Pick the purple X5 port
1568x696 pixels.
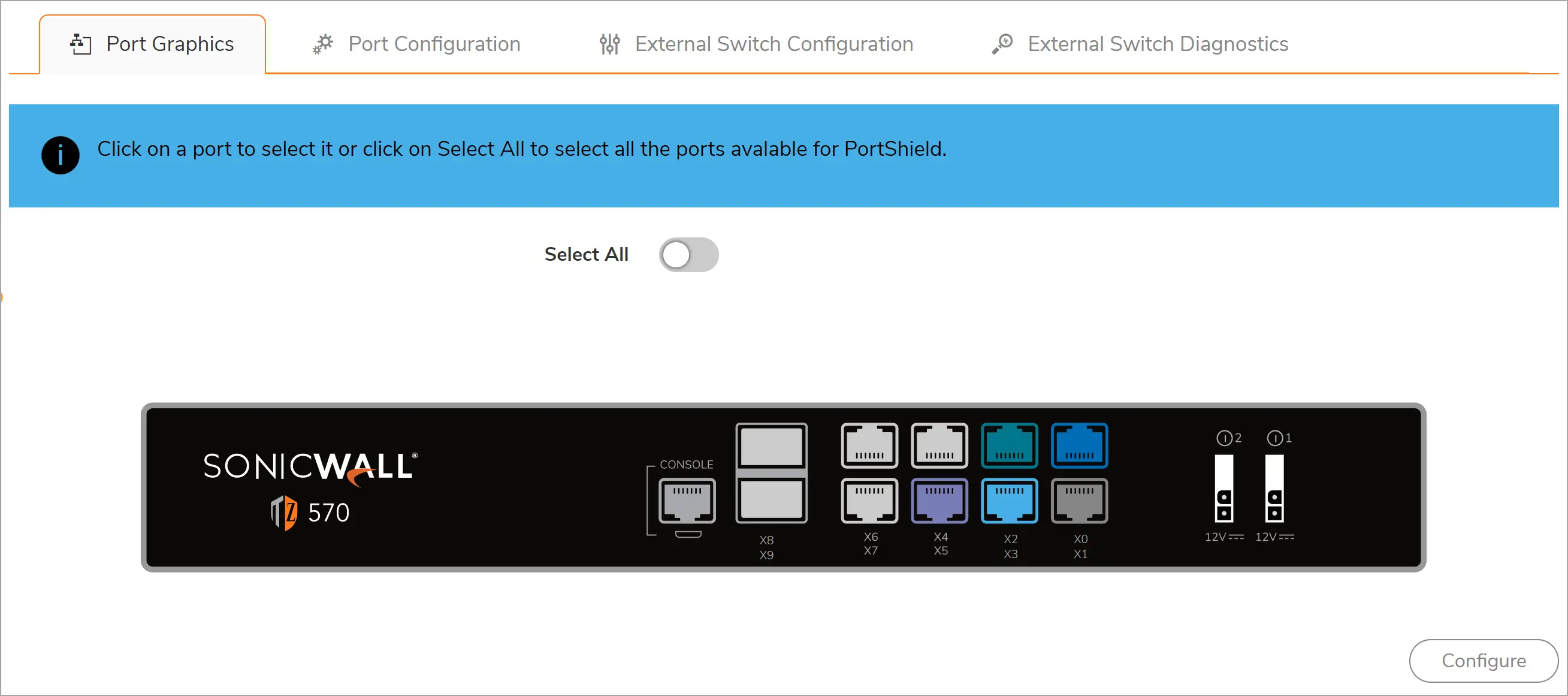tap(939, 501)
